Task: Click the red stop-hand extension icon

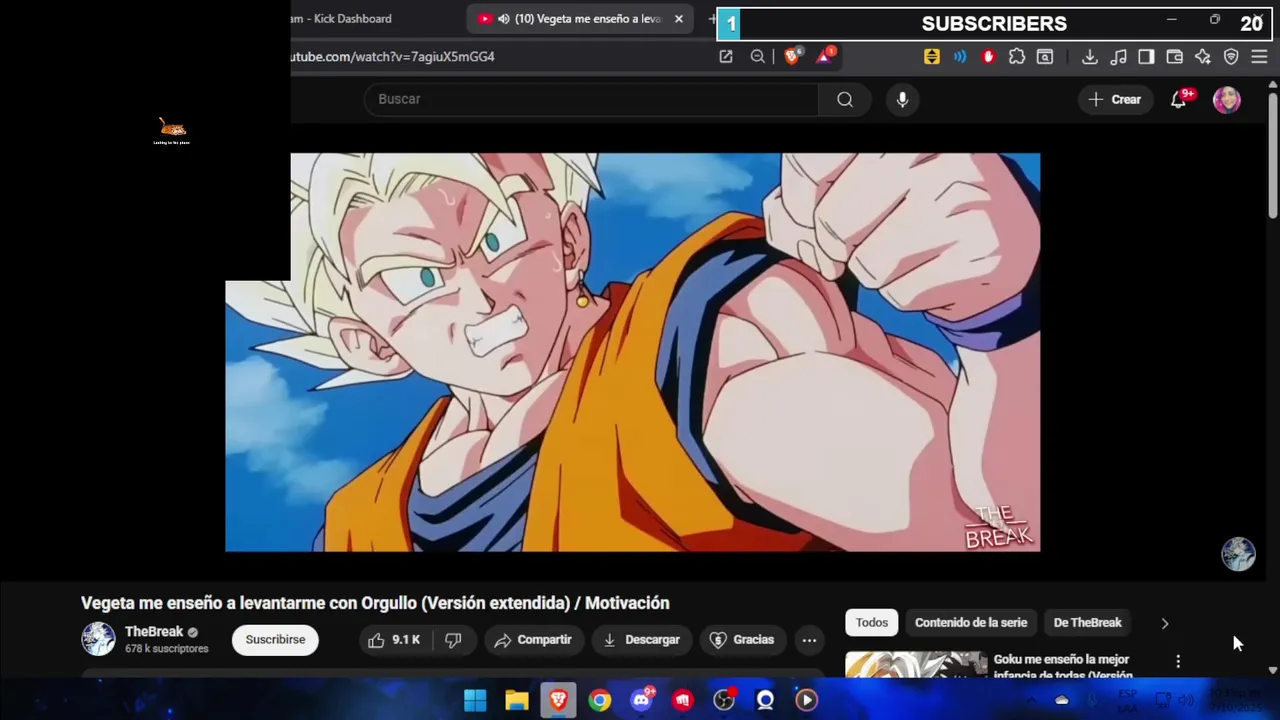Action: tap(989, 57)
